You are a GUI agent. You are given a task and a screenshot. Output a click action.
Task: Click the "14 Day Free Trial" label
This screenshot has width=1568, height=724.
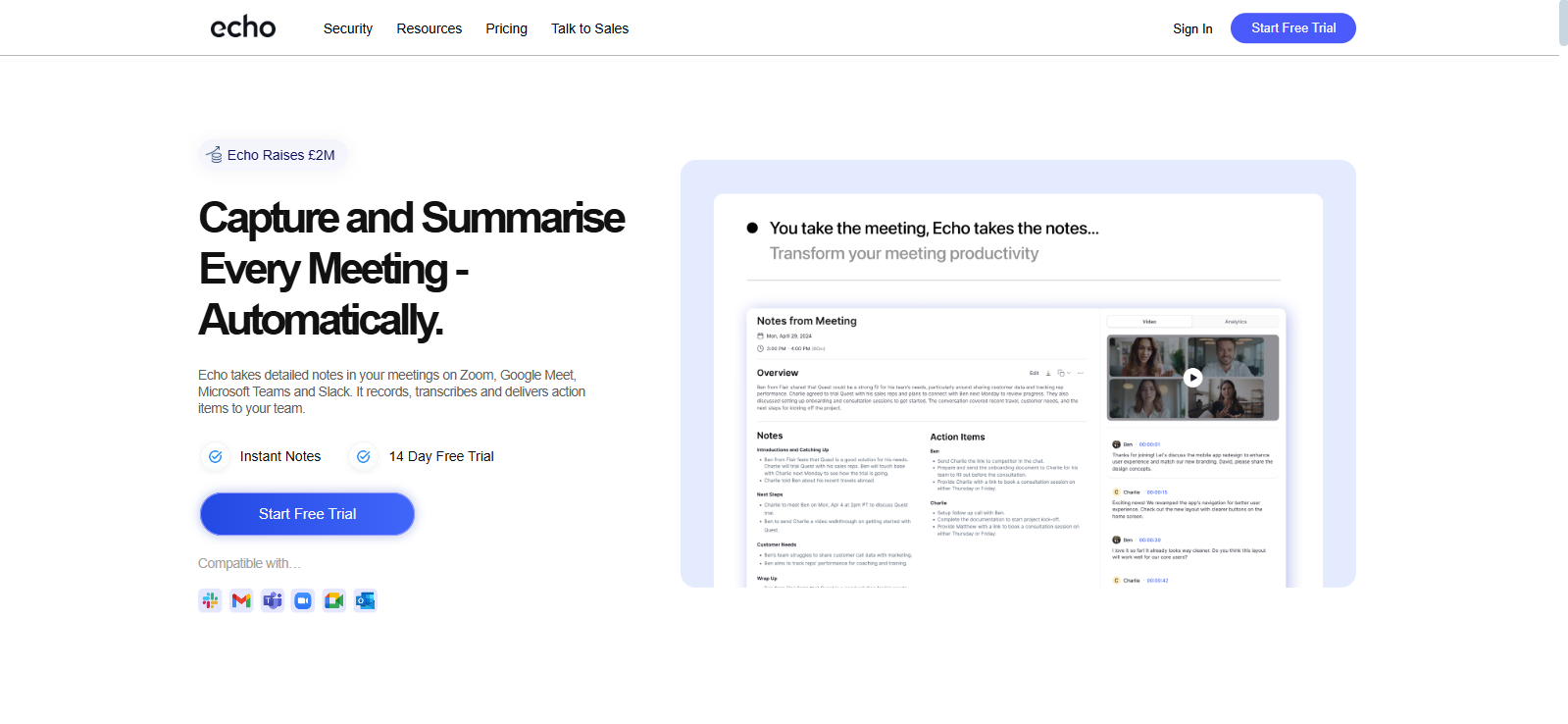[441, 456]
